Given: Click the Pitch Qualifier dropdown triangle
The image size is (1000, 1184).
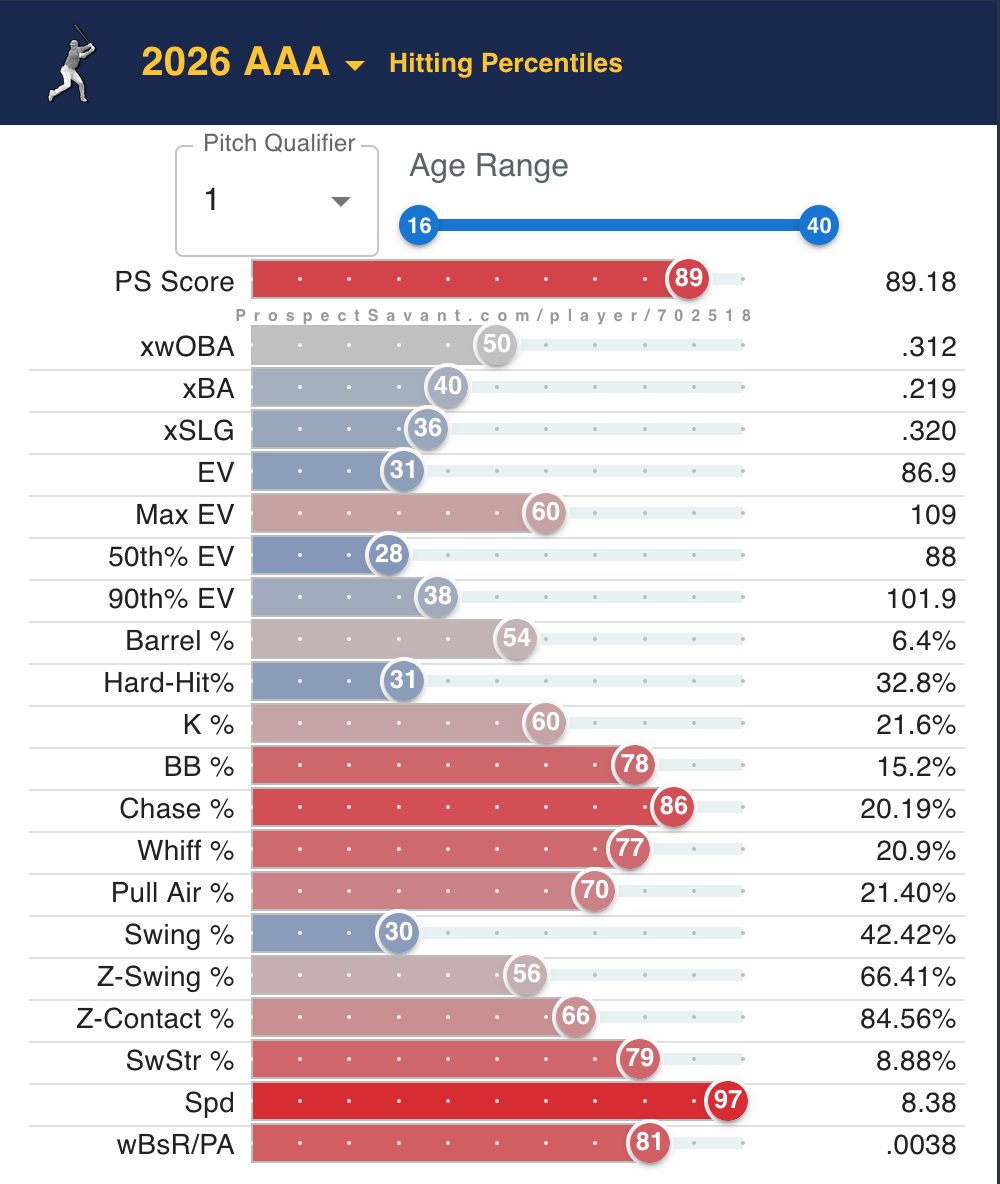Looking at the screenshot, I should (x=341, y=201).
